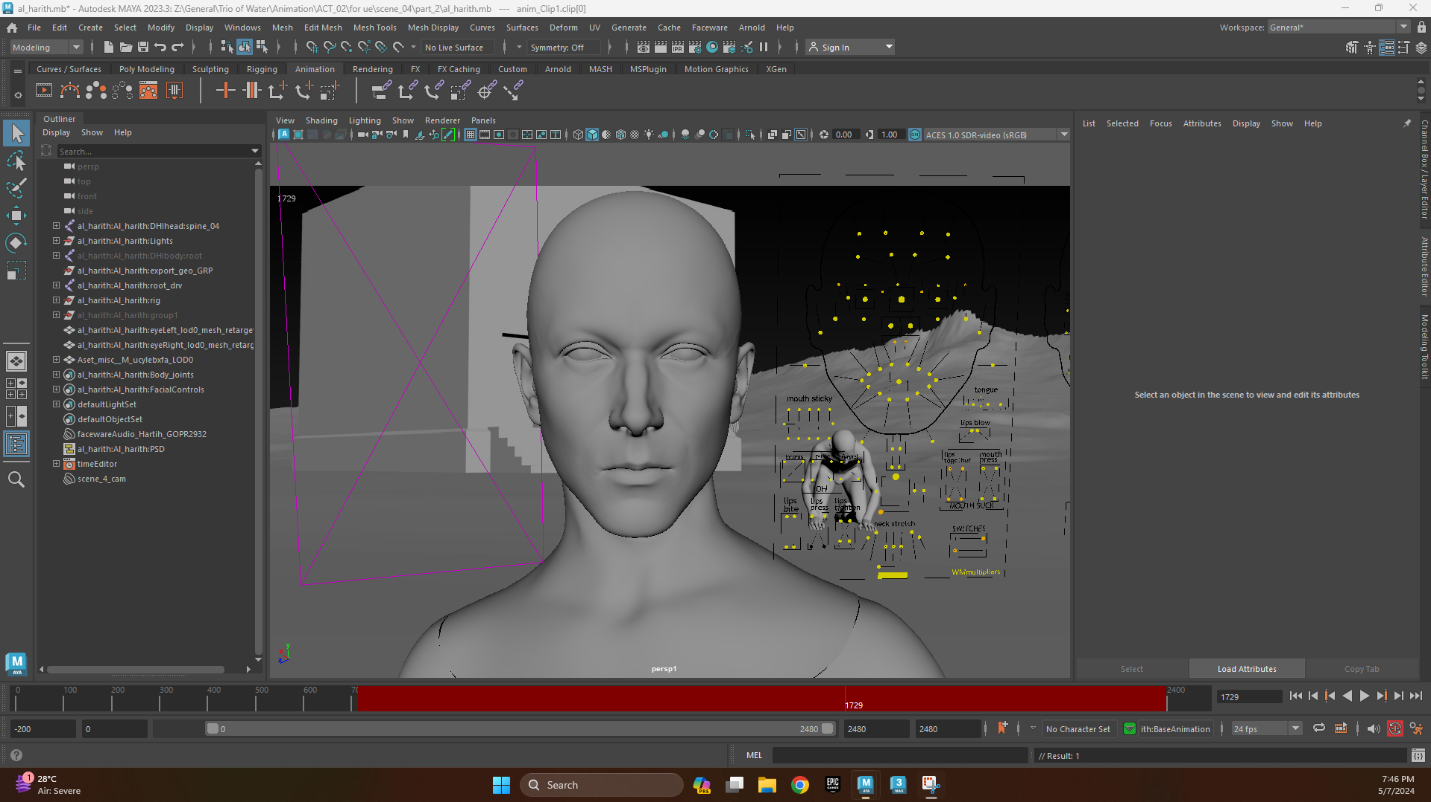Click the Load Attributes button
The width and height of the screenshot is (1431, 802).
[1246, 669]
